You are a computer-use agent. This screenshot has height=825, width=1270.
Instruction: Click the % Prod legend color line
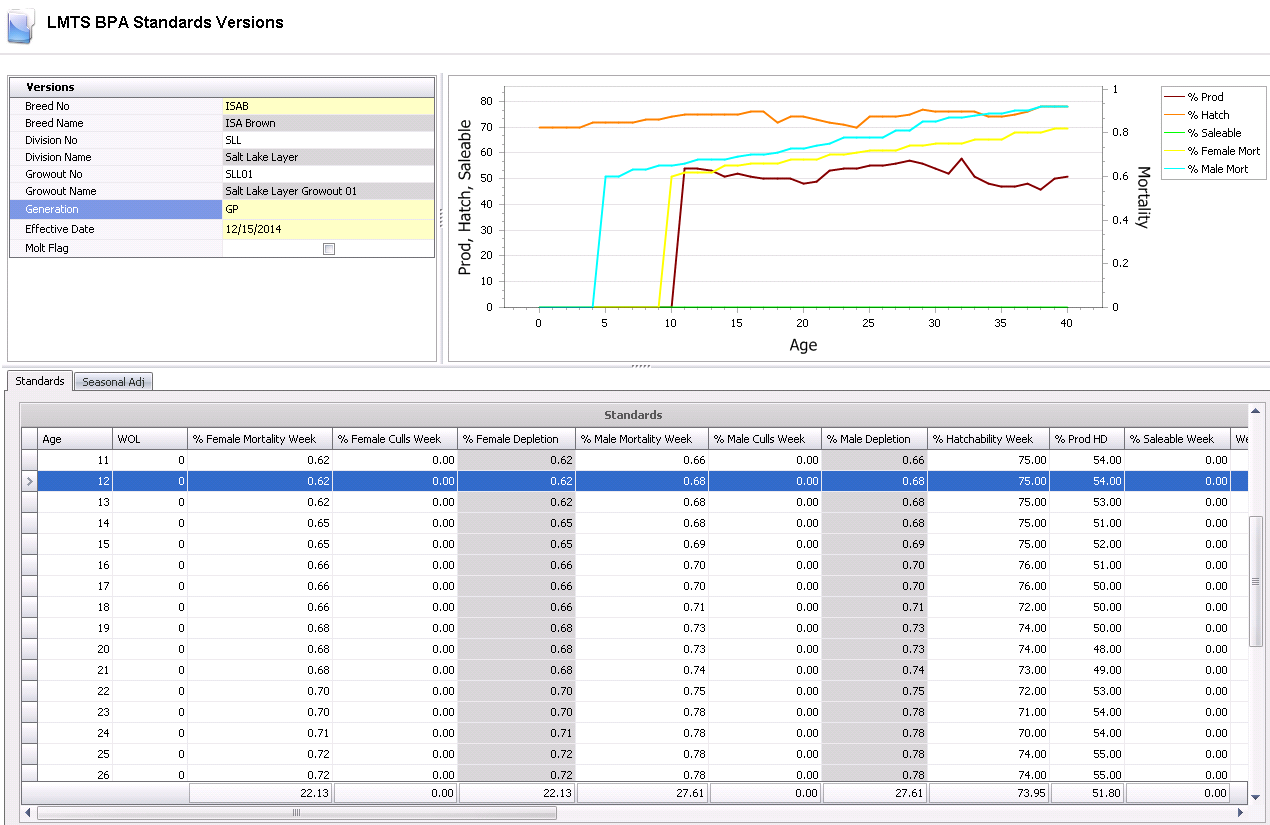pyautogui.click(x=1174, y=97)
